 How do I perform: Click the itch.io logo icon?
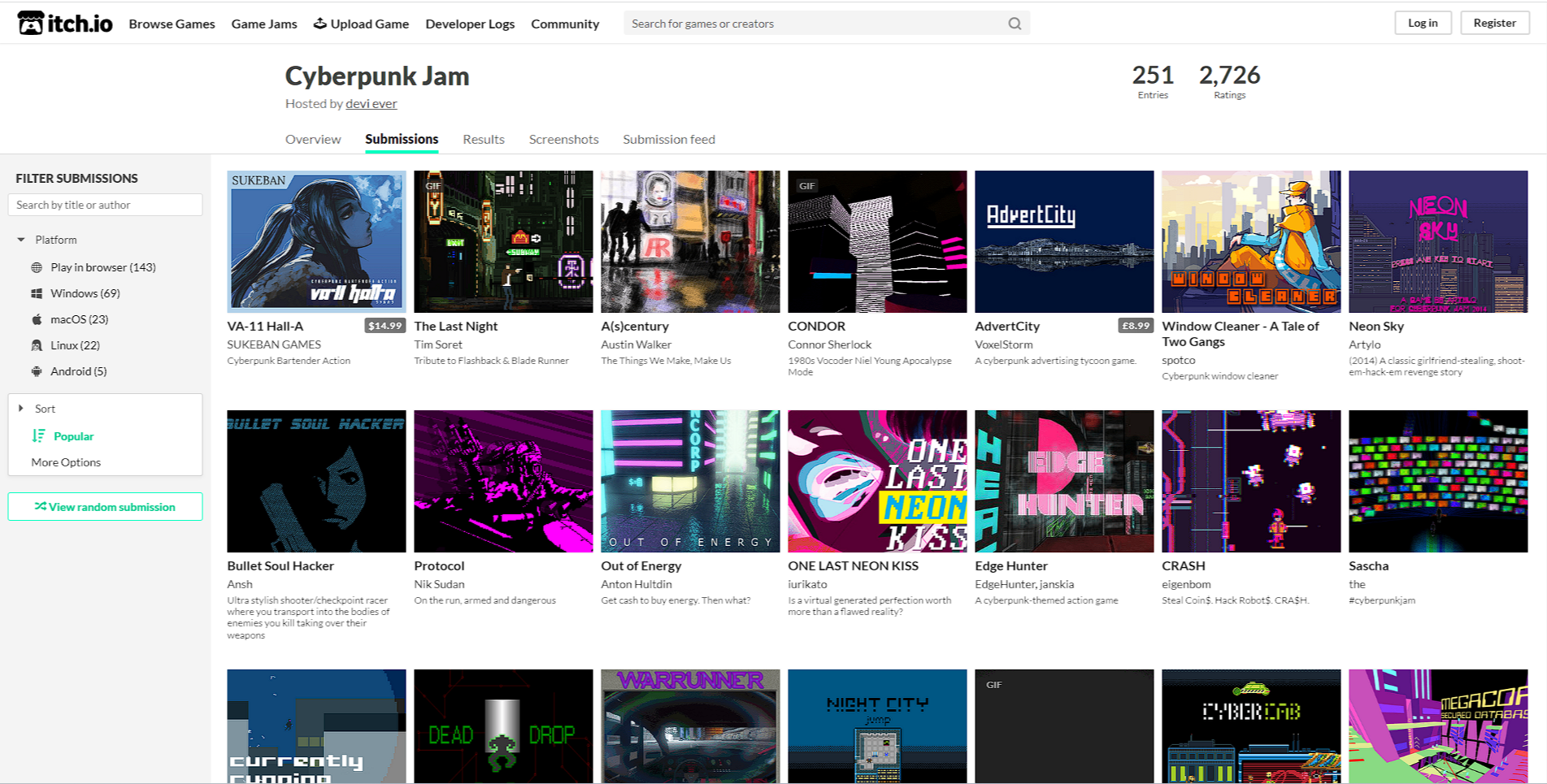click(x=31, y=24)
